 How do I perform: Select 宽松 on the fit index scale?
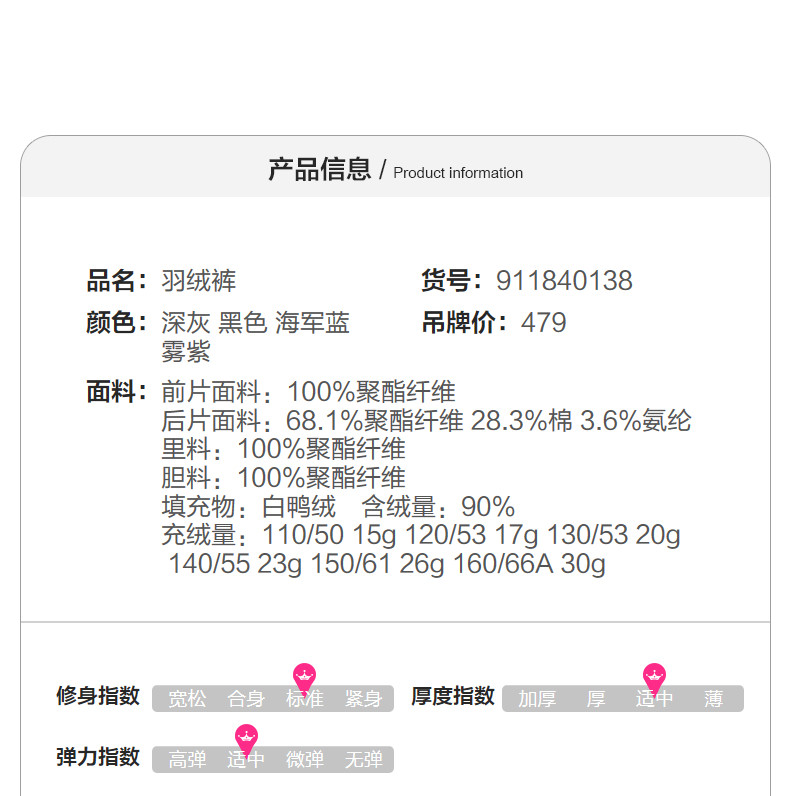tap(187, 699)
